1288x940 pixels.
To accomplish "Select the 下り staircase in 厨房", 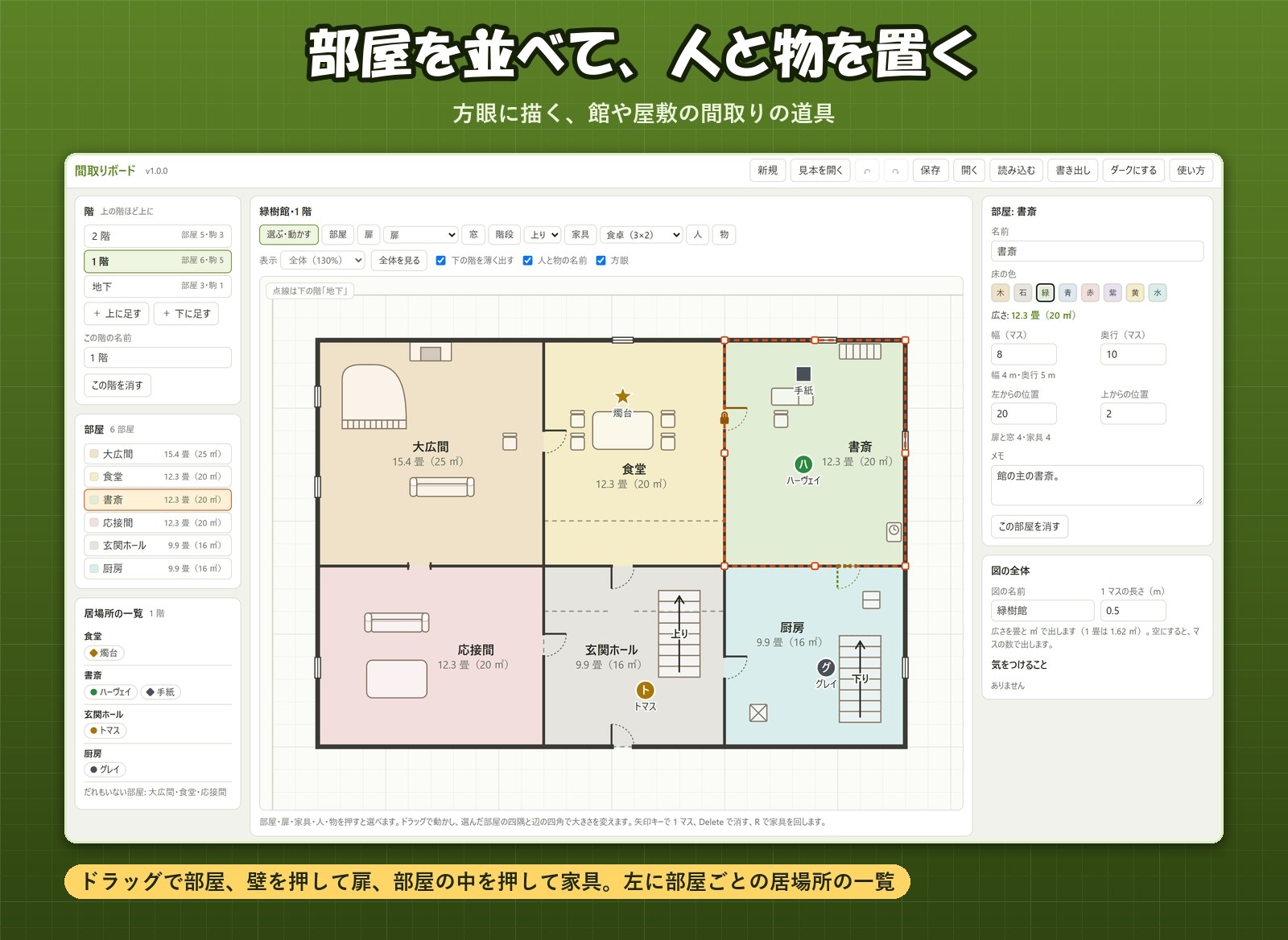I will point(860,678).
